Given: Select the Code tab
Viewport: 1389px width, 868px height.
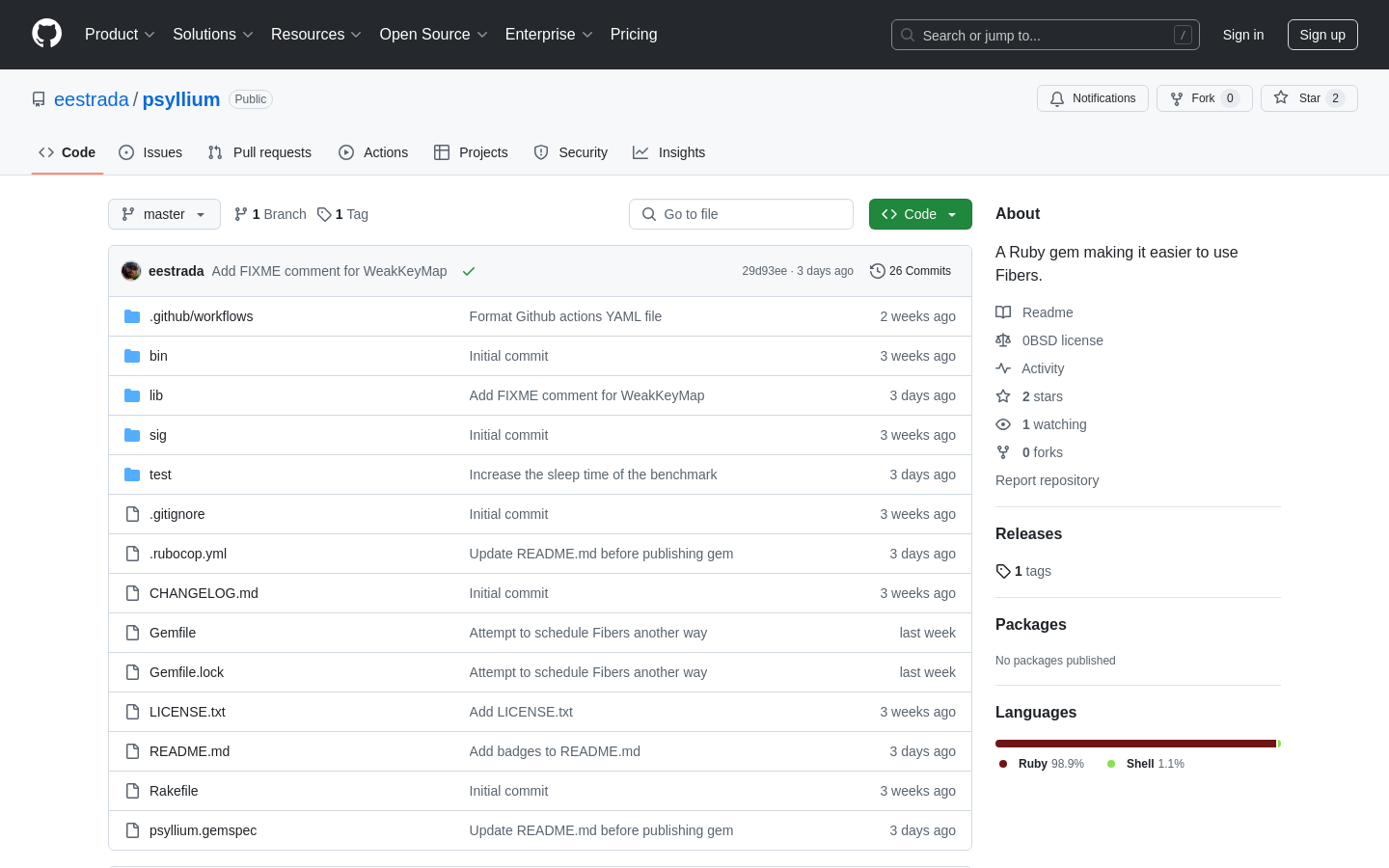Looking at the screenshot, I should coord(68,152).
